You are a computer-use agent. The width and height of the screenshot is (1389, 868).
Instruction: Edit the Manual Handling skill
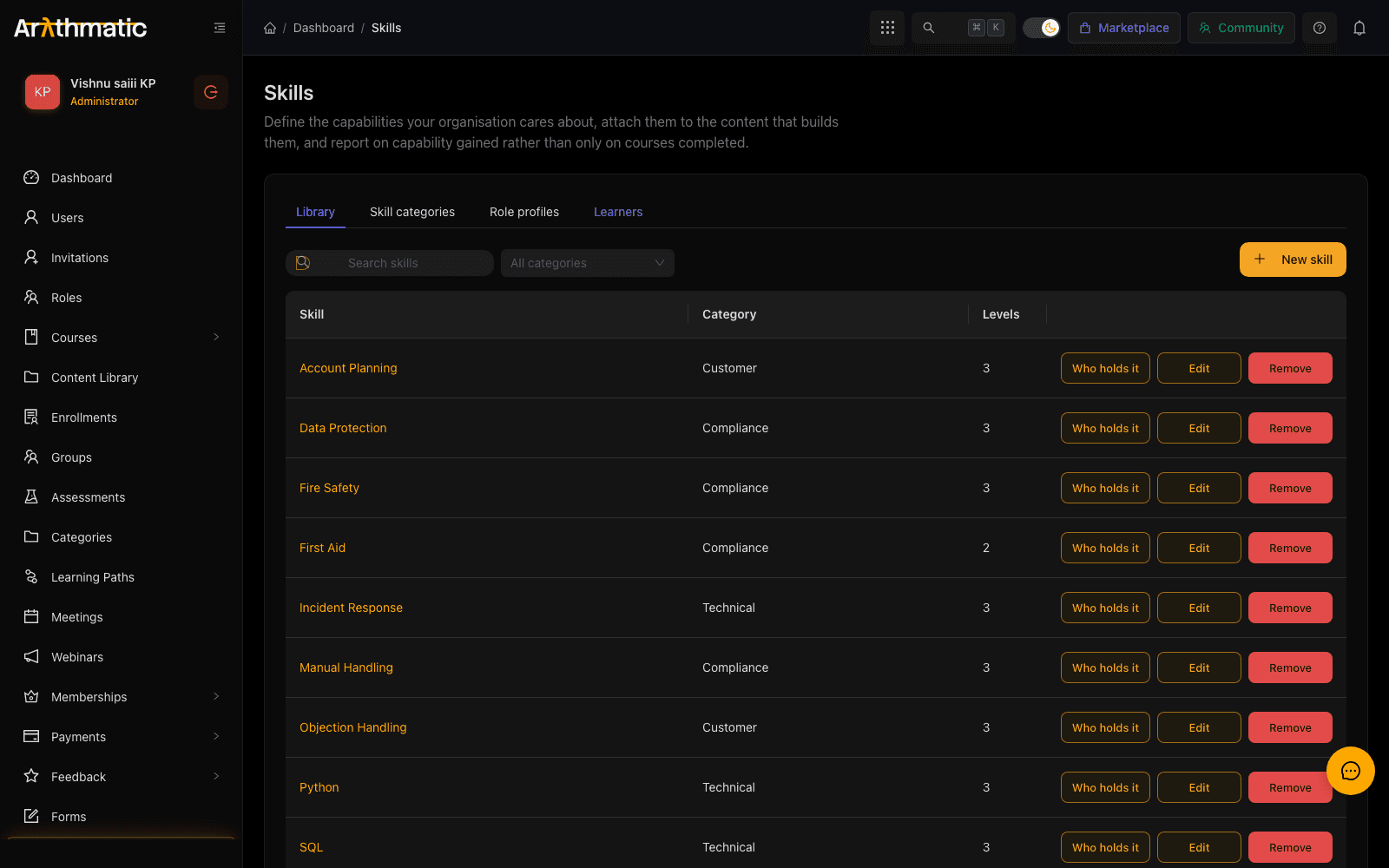tap(1199, 667)
